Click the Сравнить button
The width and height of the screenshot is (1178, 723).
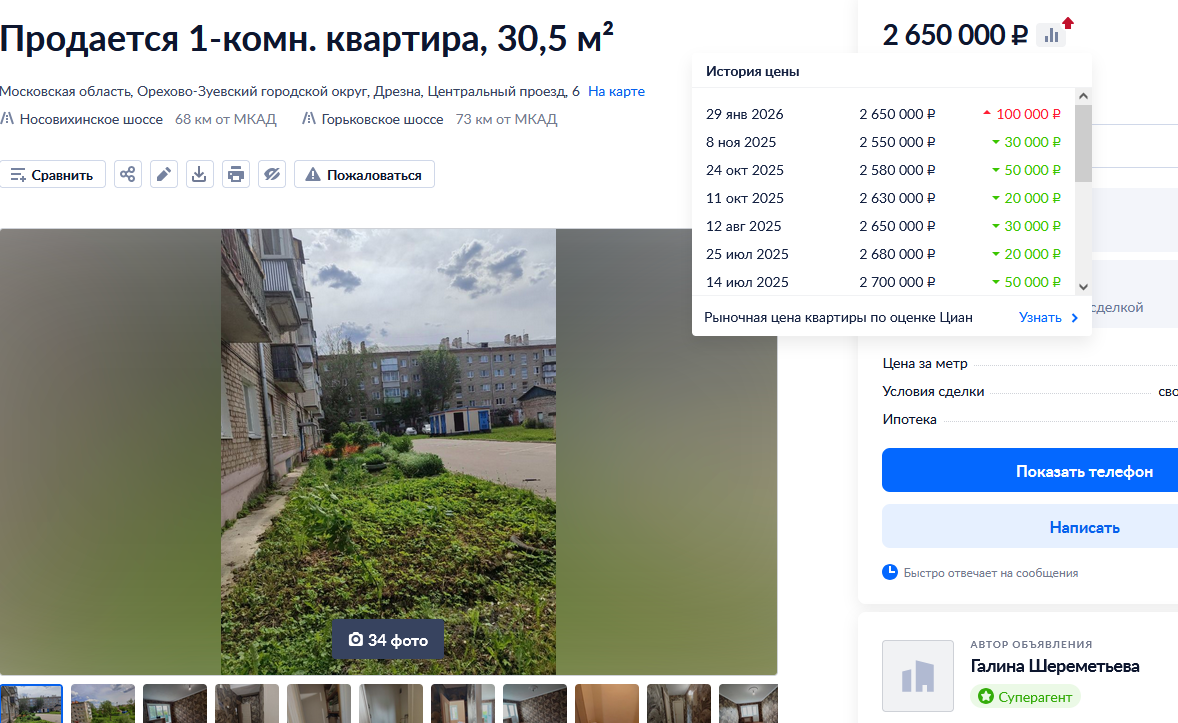tap(53, 174)
